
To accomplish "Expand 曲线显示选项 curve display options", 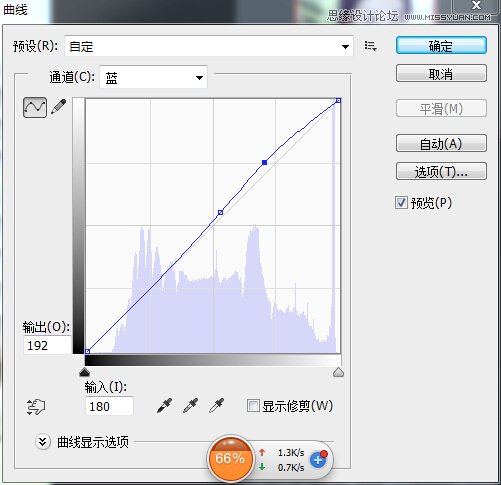I will (43, 442).
